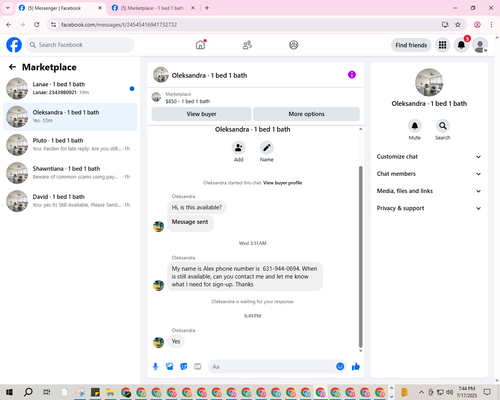Open the account profile menu

[480, 45]
